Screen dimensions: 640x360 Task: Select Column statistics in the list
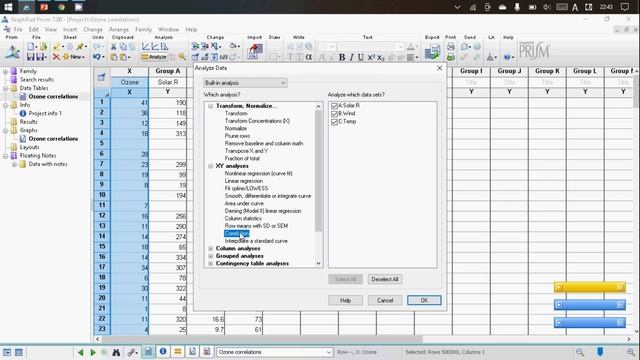pyautogui.click(x=243, y=218)
